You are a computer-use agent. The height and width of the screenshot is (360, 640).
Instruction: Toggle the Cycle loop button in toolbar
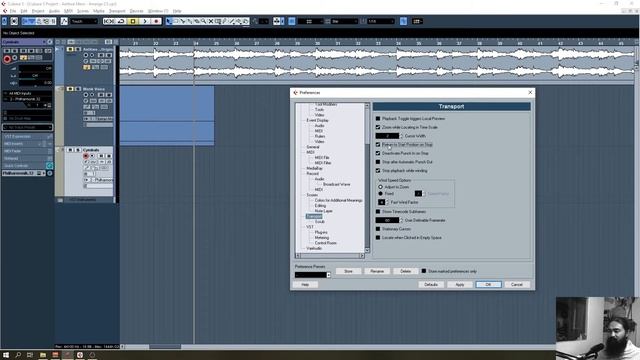tap(121, 21)
